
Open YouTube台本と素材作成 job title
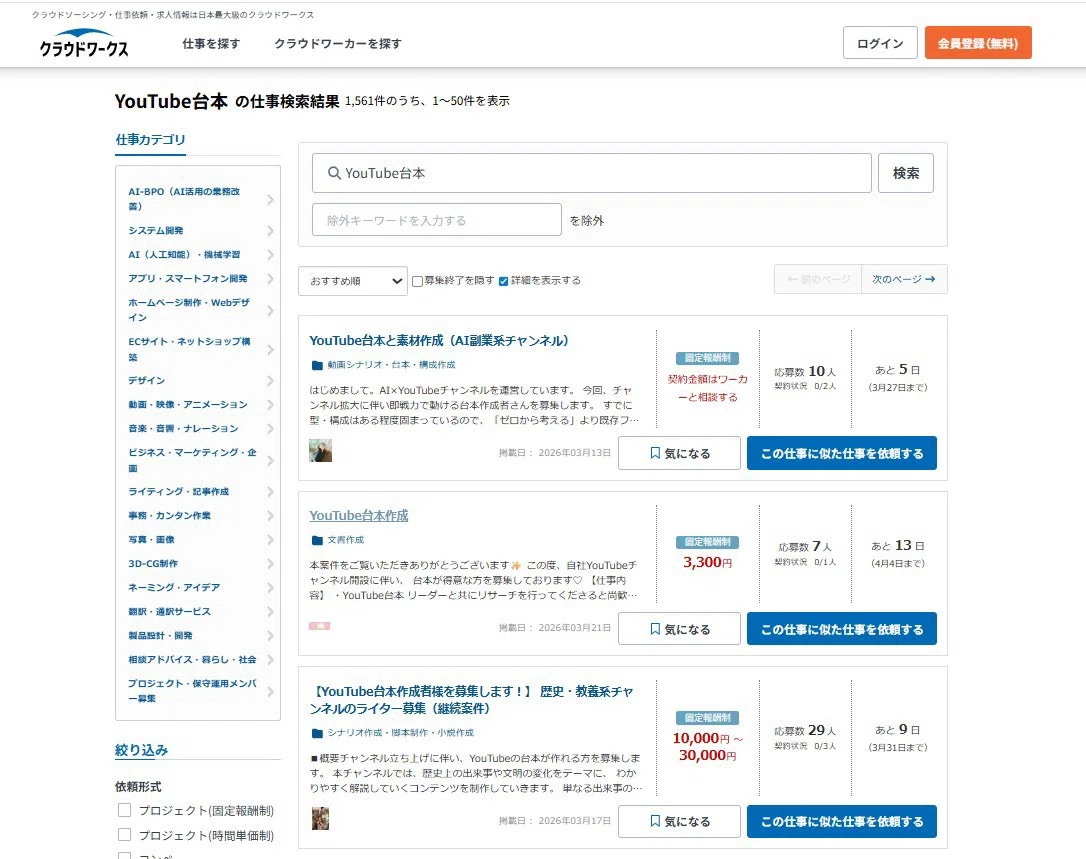(439, 341)
